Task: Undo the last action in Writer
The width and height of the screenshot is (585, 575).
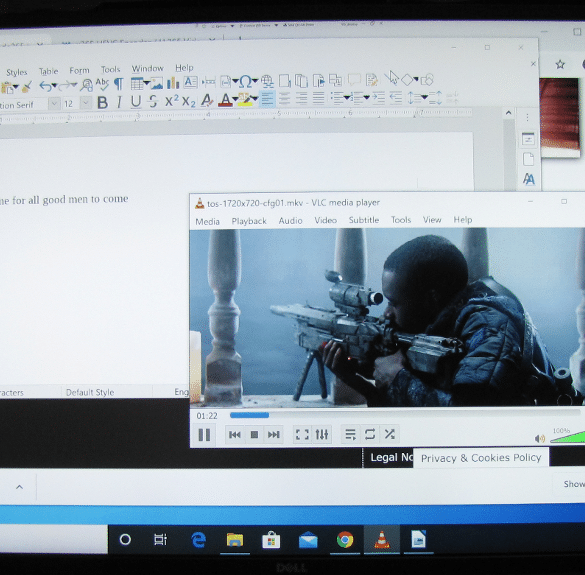Action: coord(45,86)
